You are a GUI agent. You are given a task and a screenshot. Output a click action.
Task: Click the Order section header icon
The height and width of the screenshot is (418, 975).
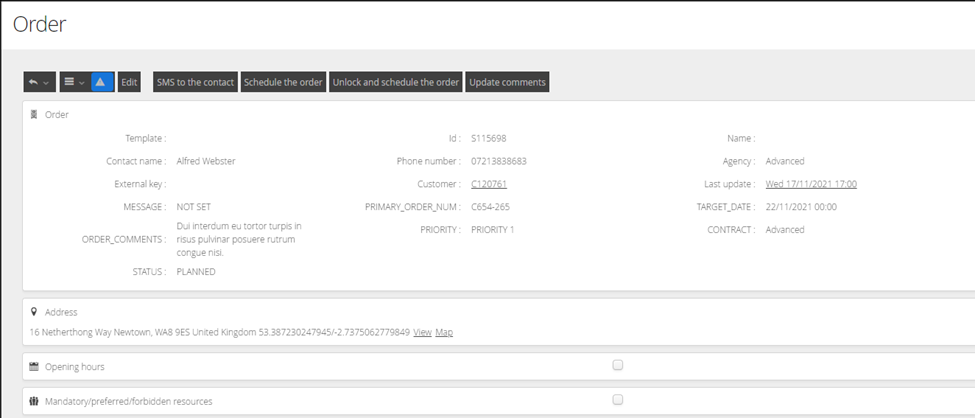coord(35,115)
